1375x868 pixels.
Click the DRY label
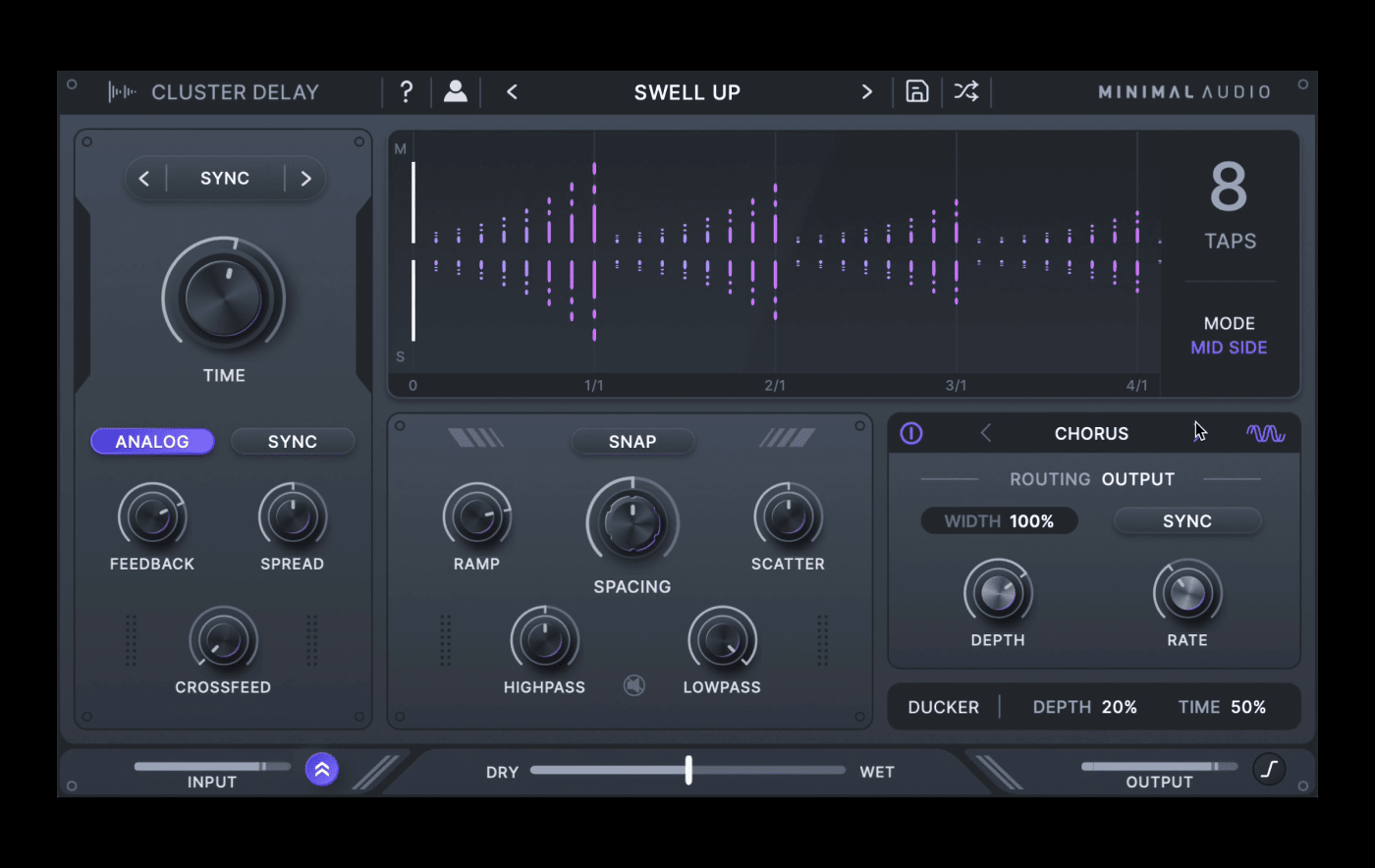[x=502, y=773]
